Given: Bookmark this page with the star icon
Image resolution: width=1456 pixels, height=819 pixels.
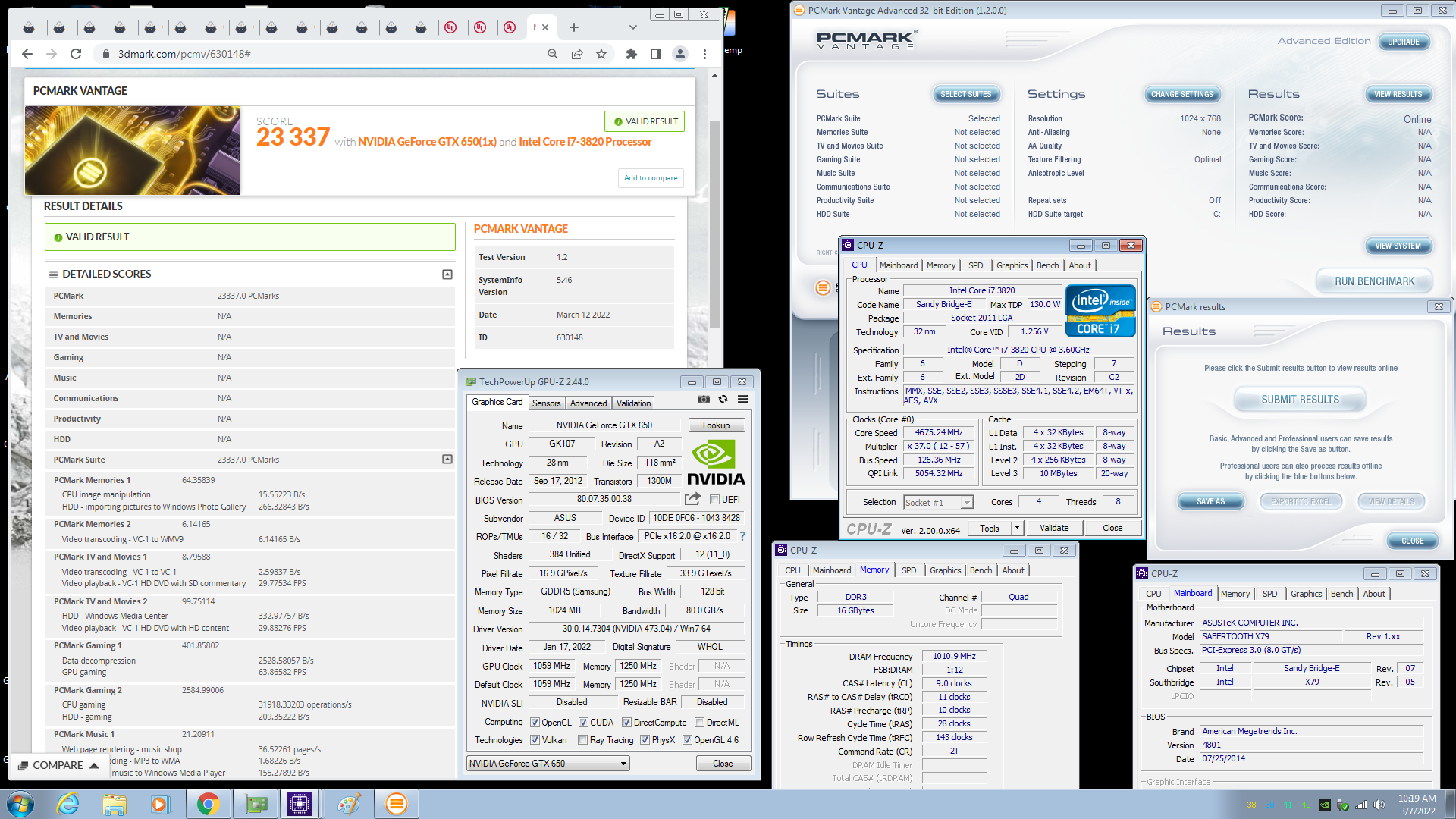Looking at the screenshot, I should coord(601,54).
